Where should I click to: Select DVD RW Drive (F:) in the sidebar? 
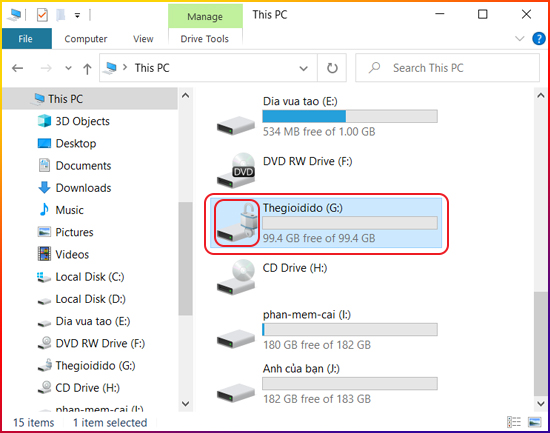pyautogui.click(x=91, y=343)
